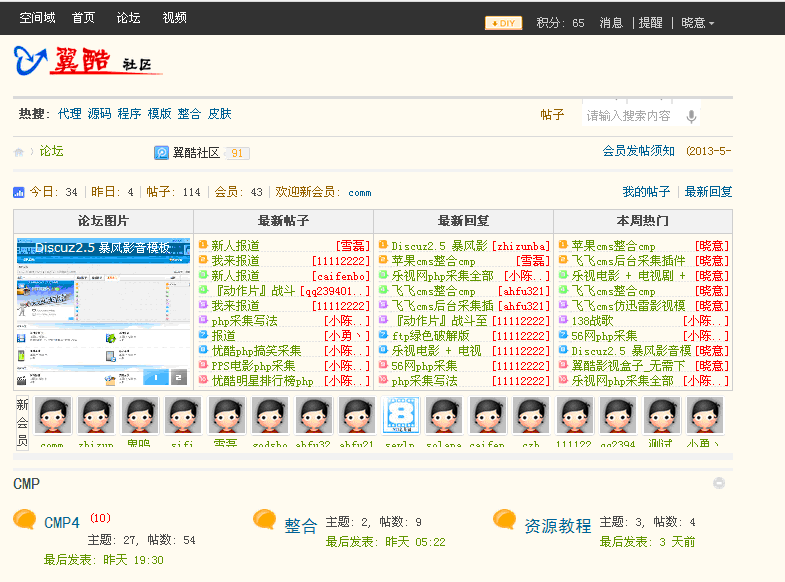785x582 pixels.
Task: Open the 资源教程 forum
Action: (x=558, y=526)
